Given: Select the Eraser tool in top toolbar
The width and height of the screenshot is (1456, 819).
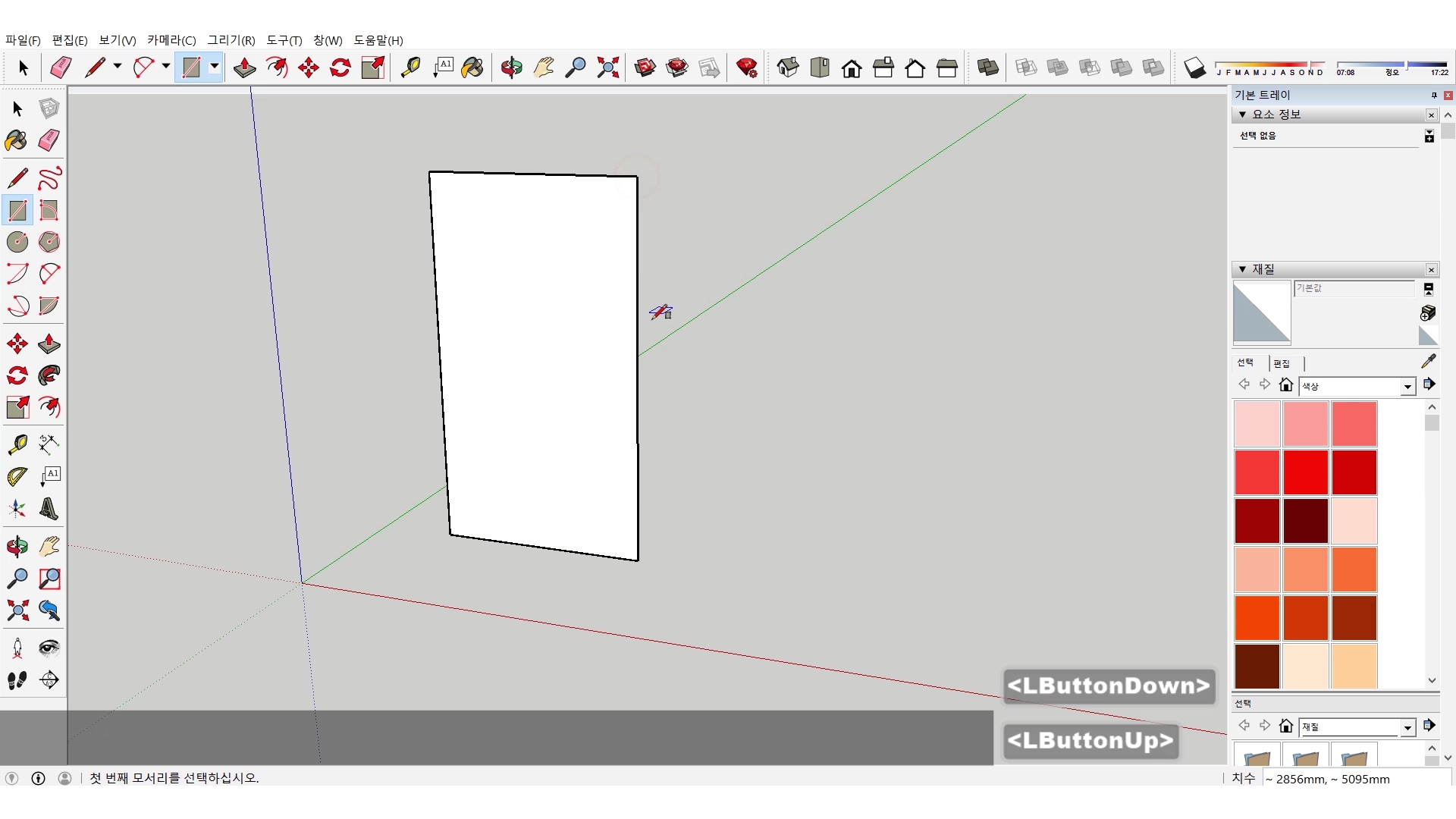Looking at the screenshot, I should point(61,68).
